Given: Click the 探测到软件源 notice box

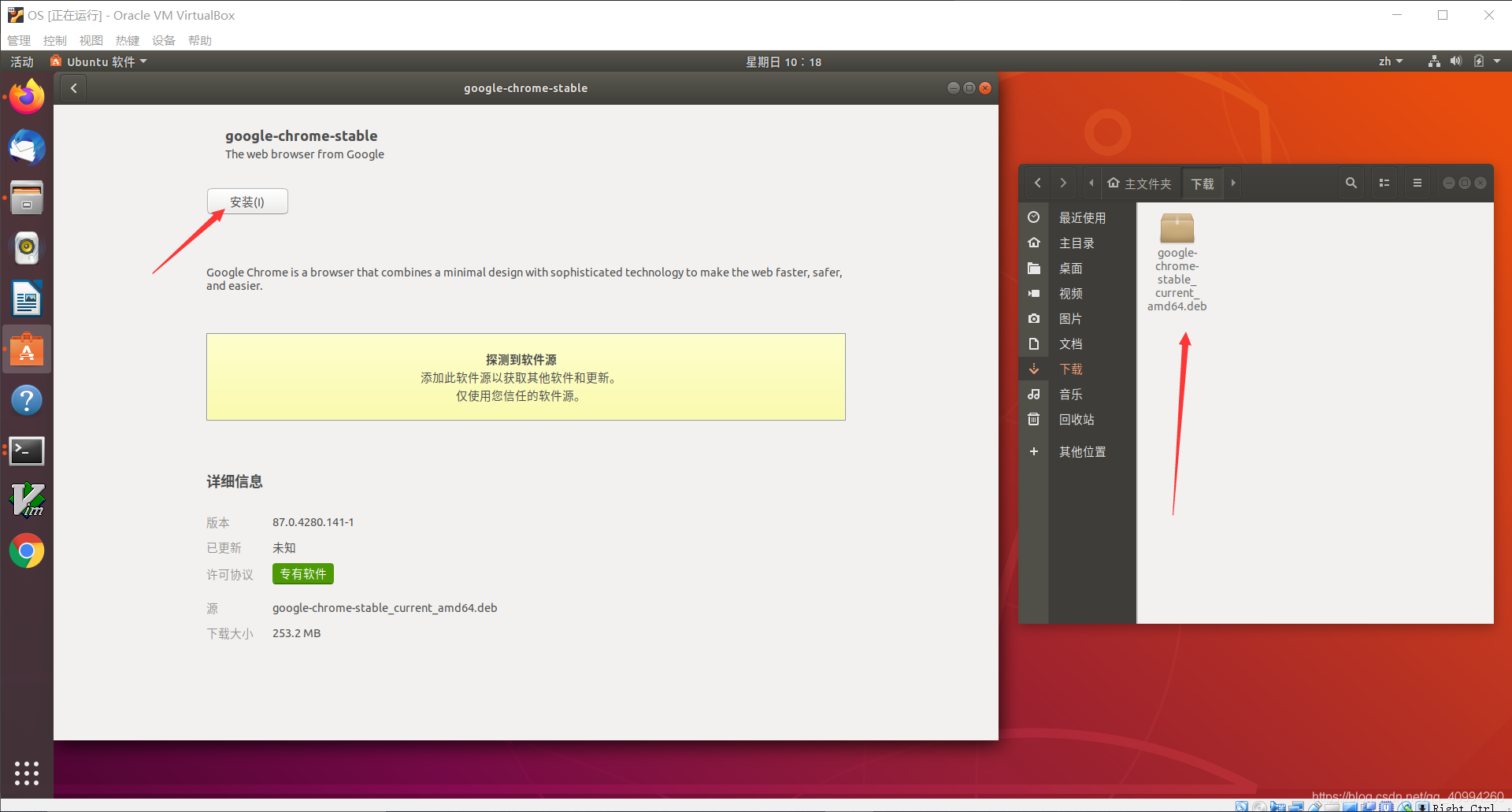Looking at the screenshot, I should coord(526,376).
